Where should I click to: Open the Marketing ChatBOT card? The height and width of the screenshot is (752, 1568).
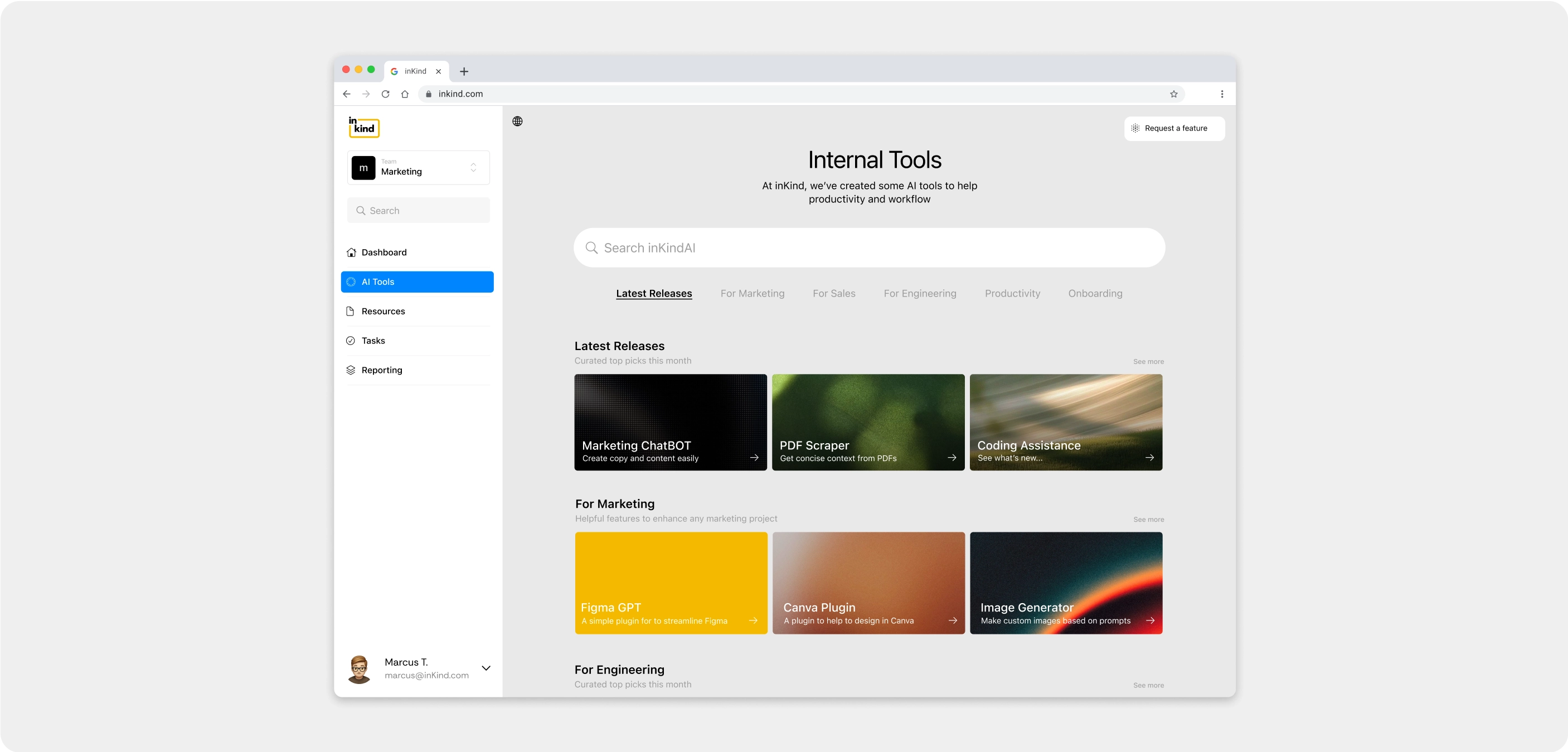(x=670, y=422)
